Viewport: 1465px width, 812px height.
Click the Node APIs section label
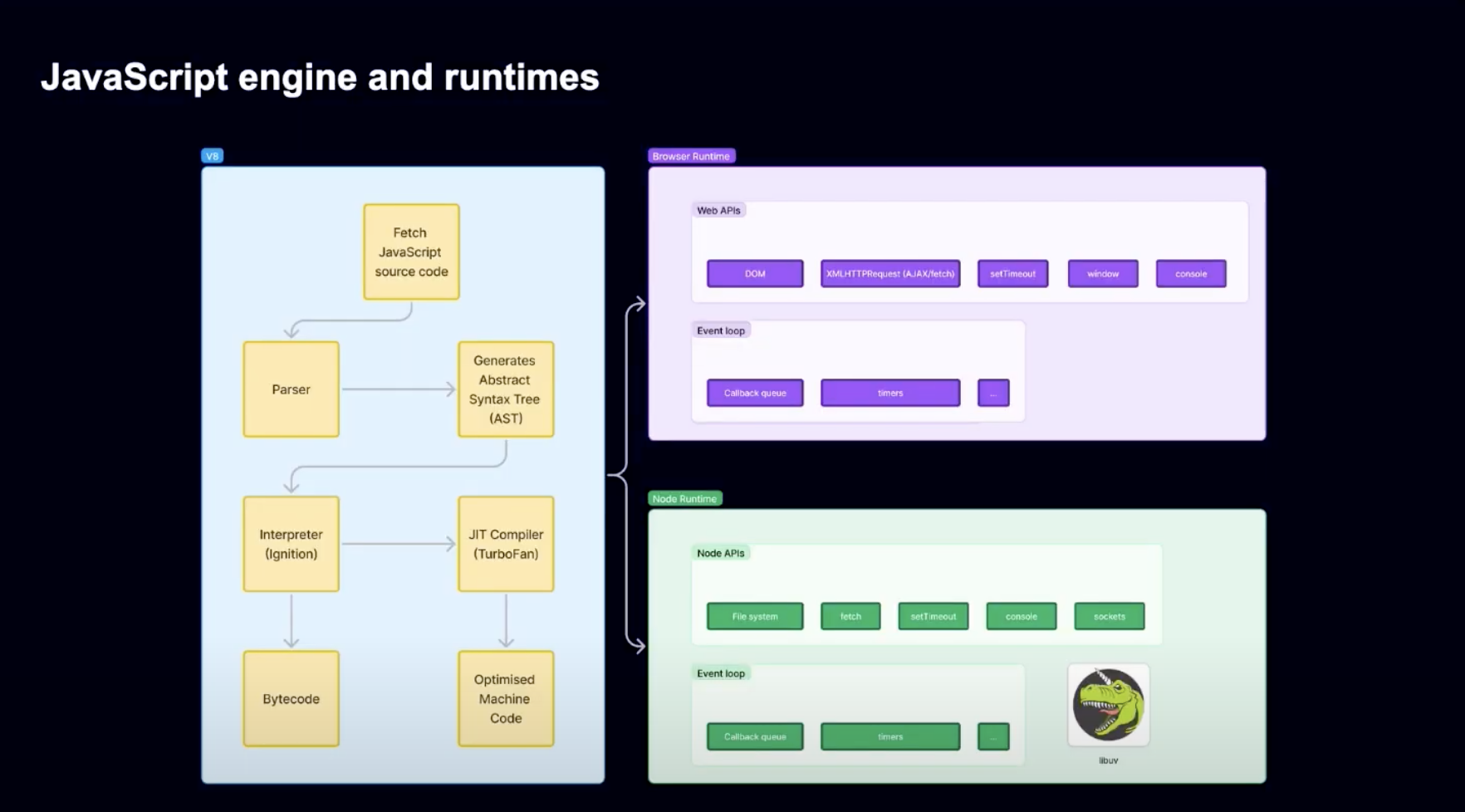coord(721,553)
